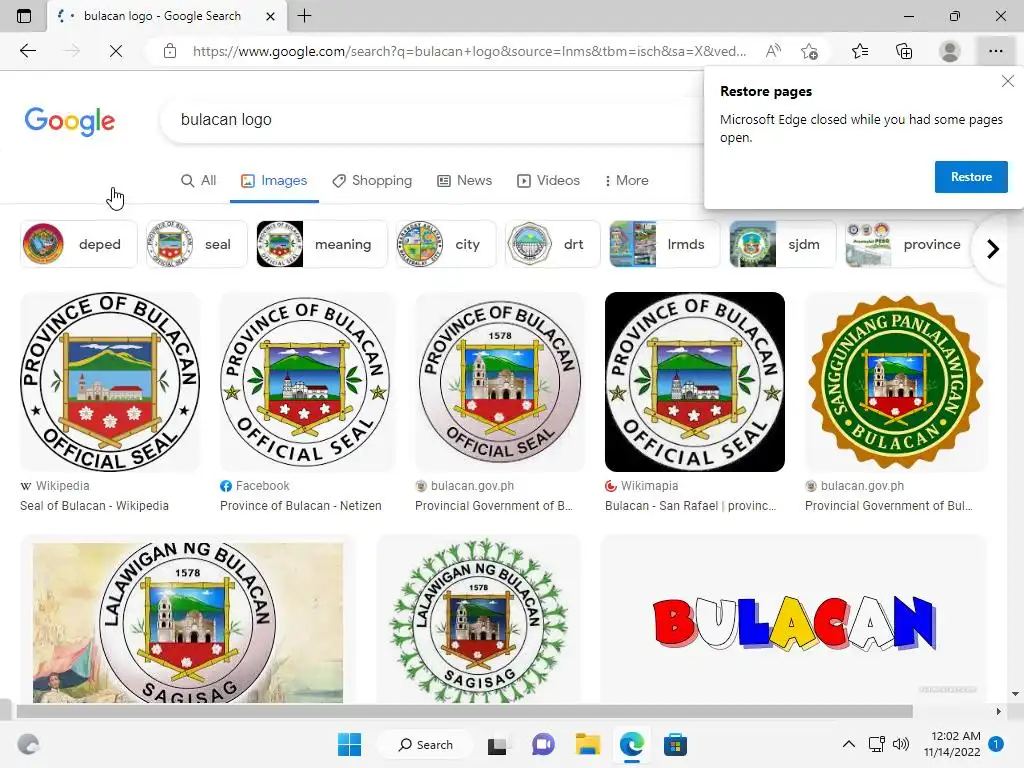
Task: Open the notification badge icon
Action: point(996,743)
